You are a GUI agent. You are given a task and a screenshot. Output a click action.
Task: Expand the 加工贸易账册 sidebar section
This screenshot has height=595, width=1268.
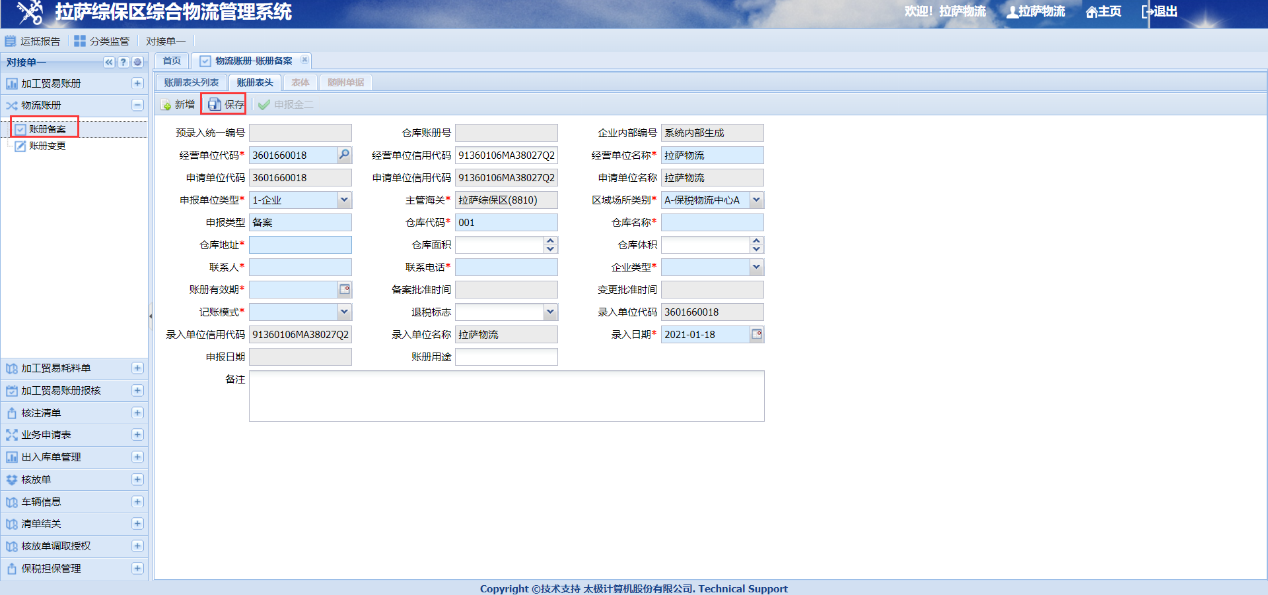(137, 83)
